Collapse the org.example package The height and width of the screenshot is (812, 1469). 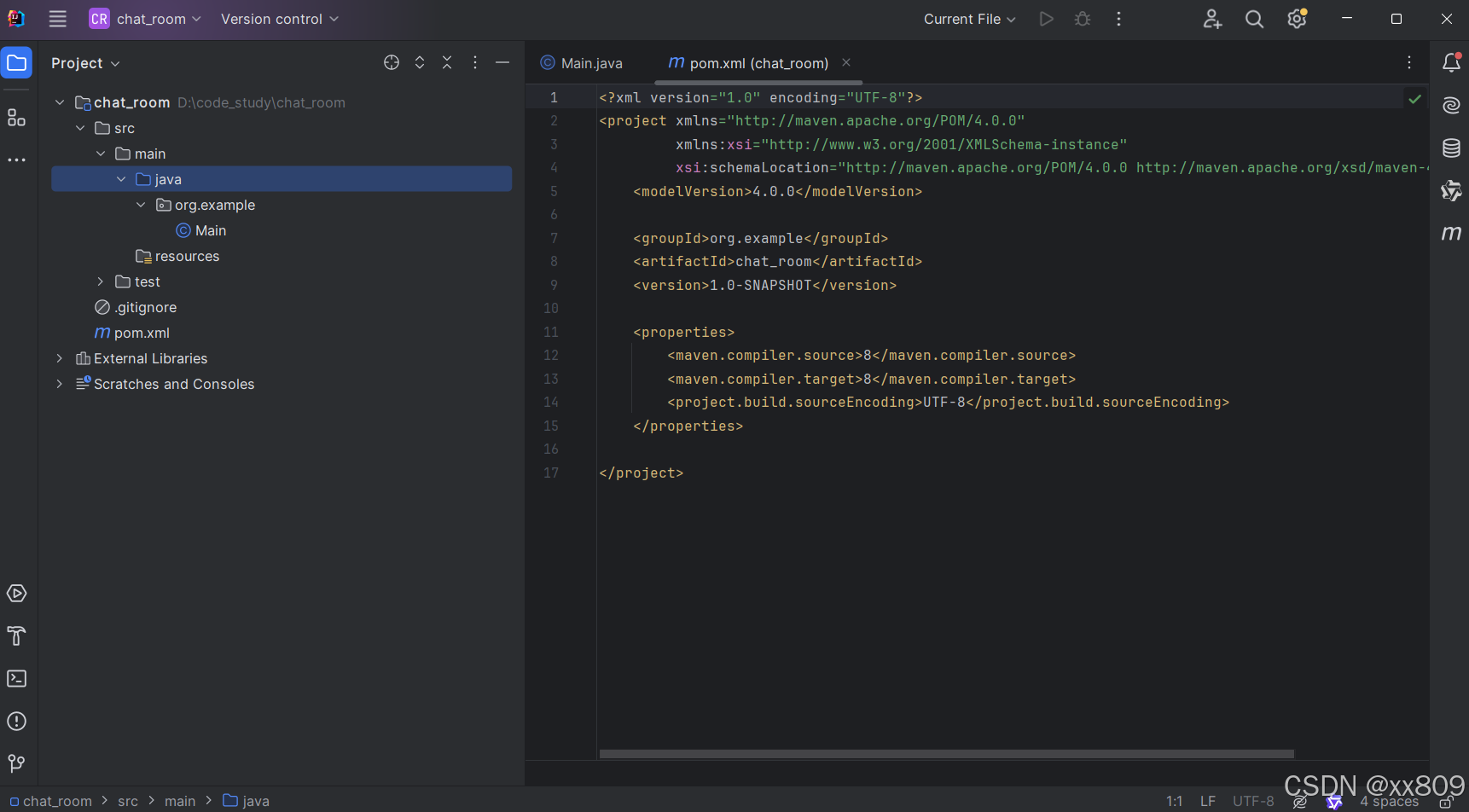[141, 205]
